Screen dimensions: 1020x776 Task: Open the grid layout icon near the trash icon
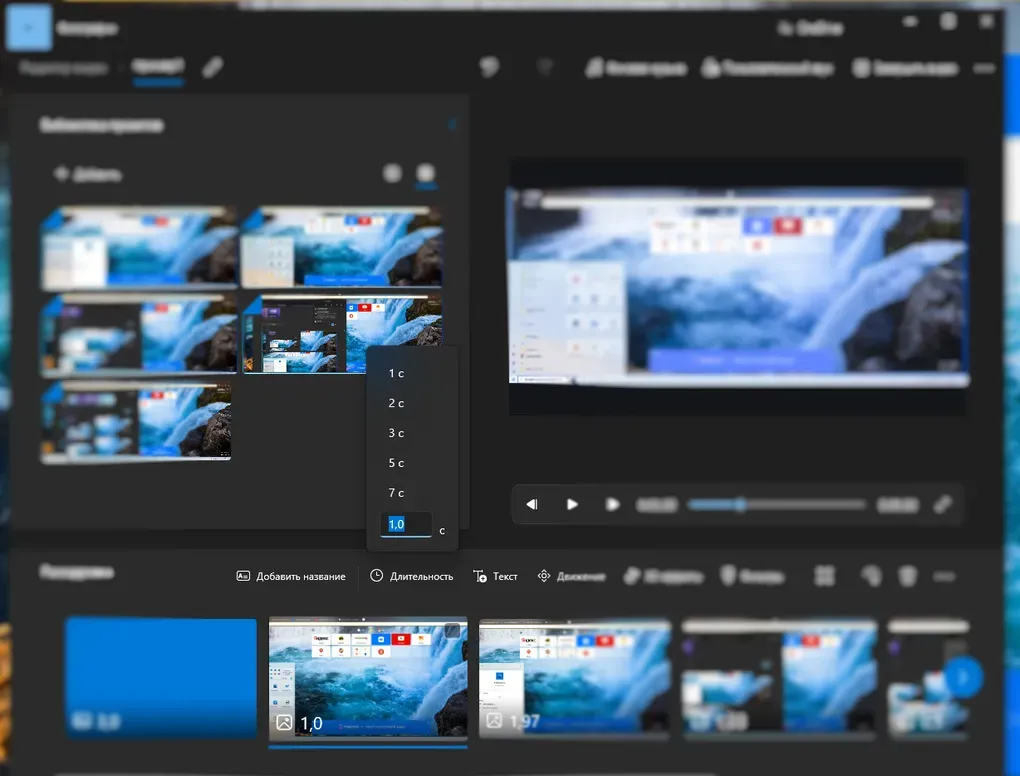coord(824,576)
